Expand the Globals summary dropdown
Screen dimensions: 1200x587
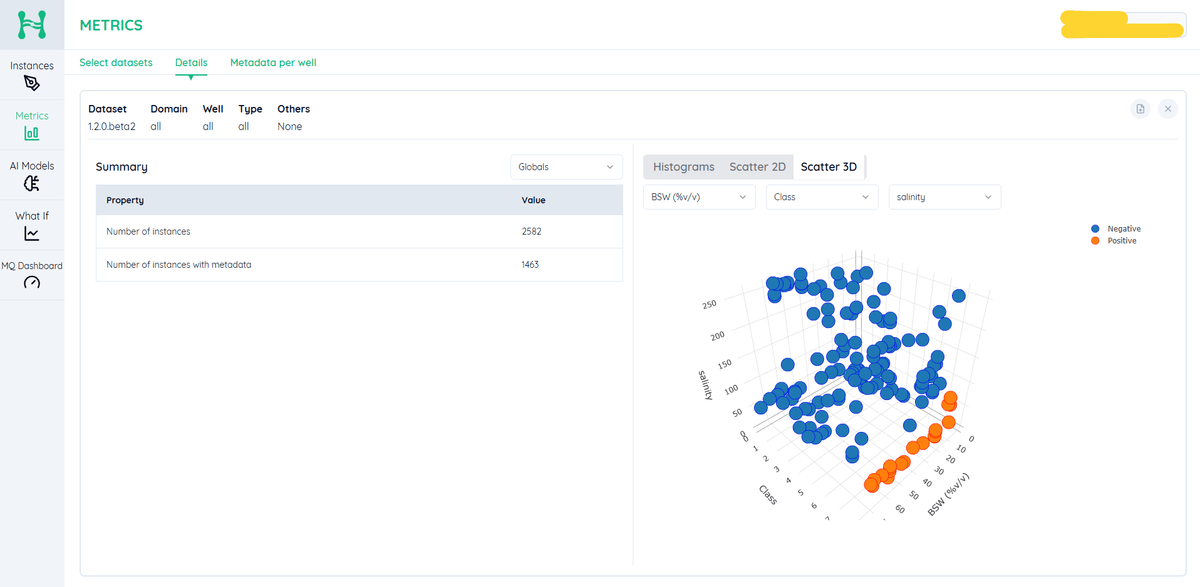coord(566,167)
